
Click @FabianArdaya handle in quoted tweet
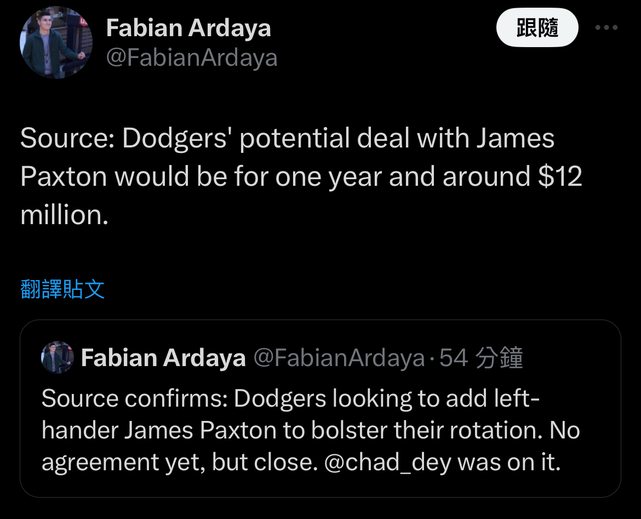[338, 357]
